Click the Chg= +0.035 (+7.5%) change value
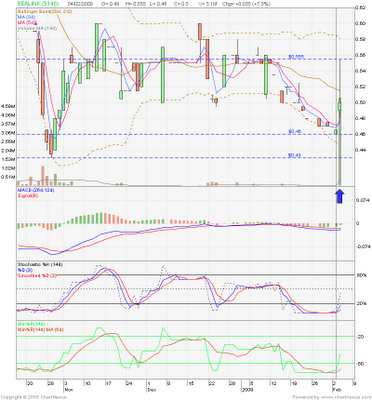 (247, 4)
